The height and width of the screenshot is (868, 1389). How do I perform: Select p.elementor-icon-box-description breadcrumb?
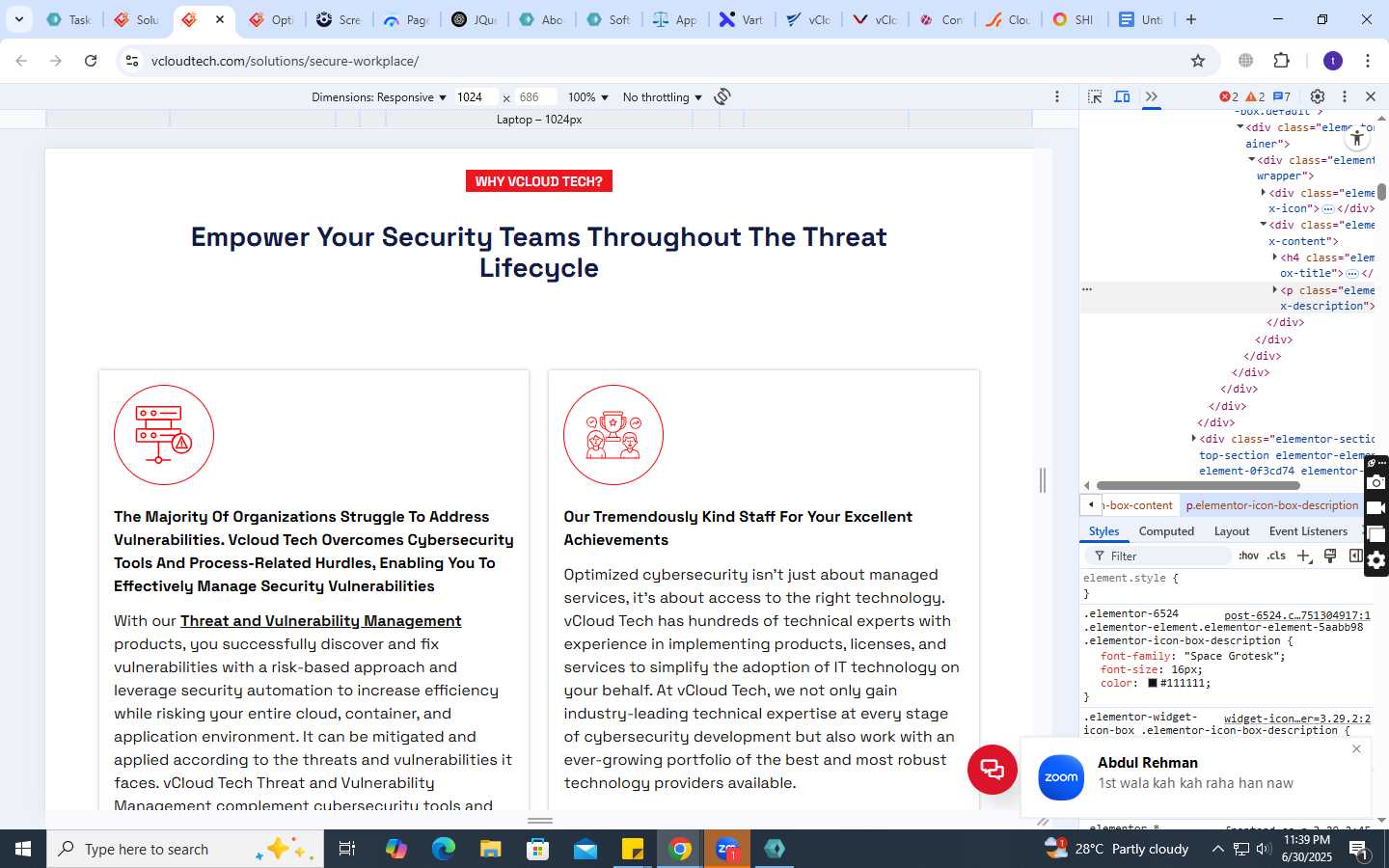click(1271, 505)
